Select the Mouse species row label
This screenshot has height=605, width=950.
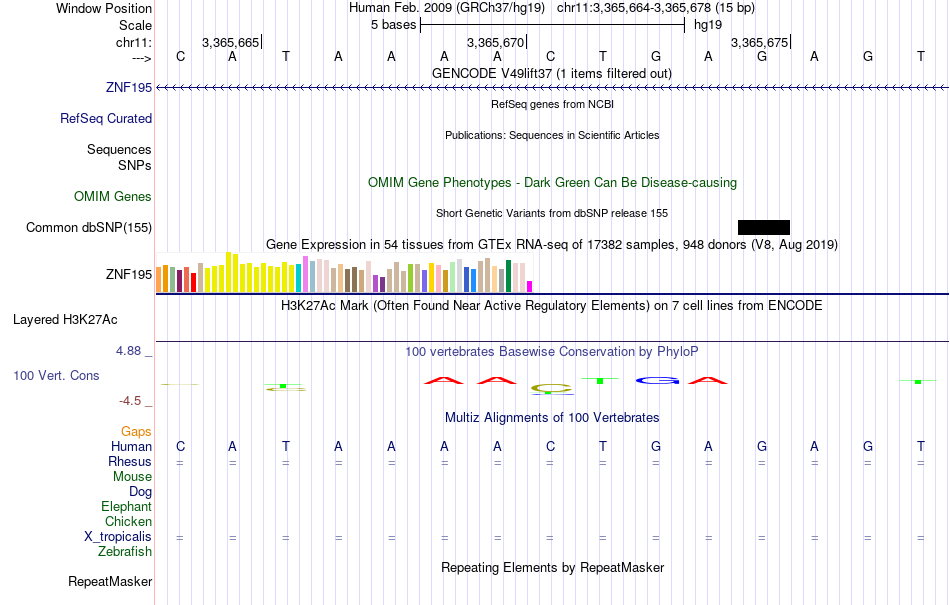(x=132, y=477)
